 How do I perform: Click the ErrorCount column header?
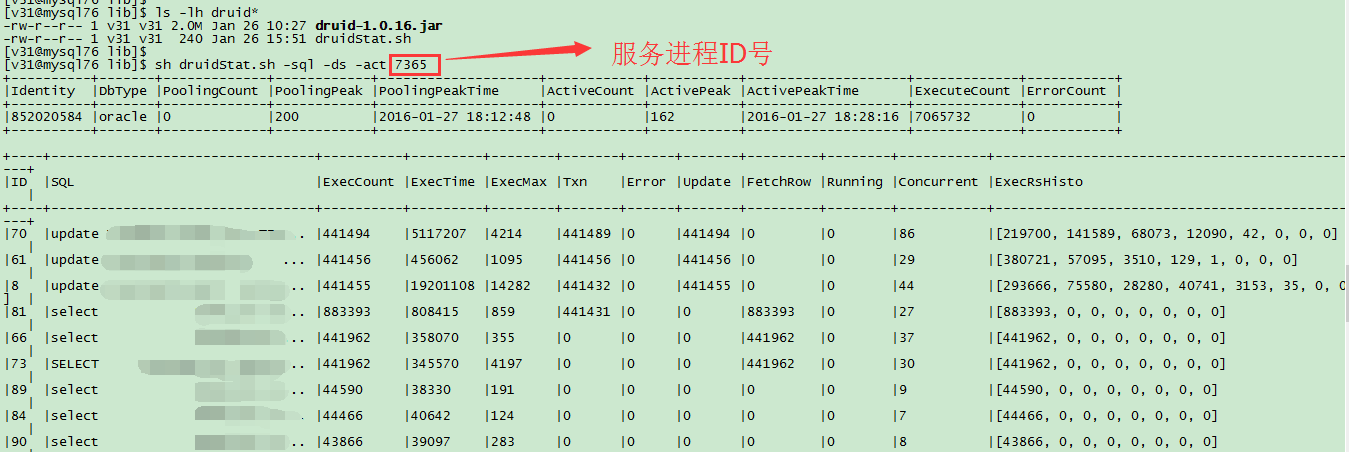coord(1066,90)
